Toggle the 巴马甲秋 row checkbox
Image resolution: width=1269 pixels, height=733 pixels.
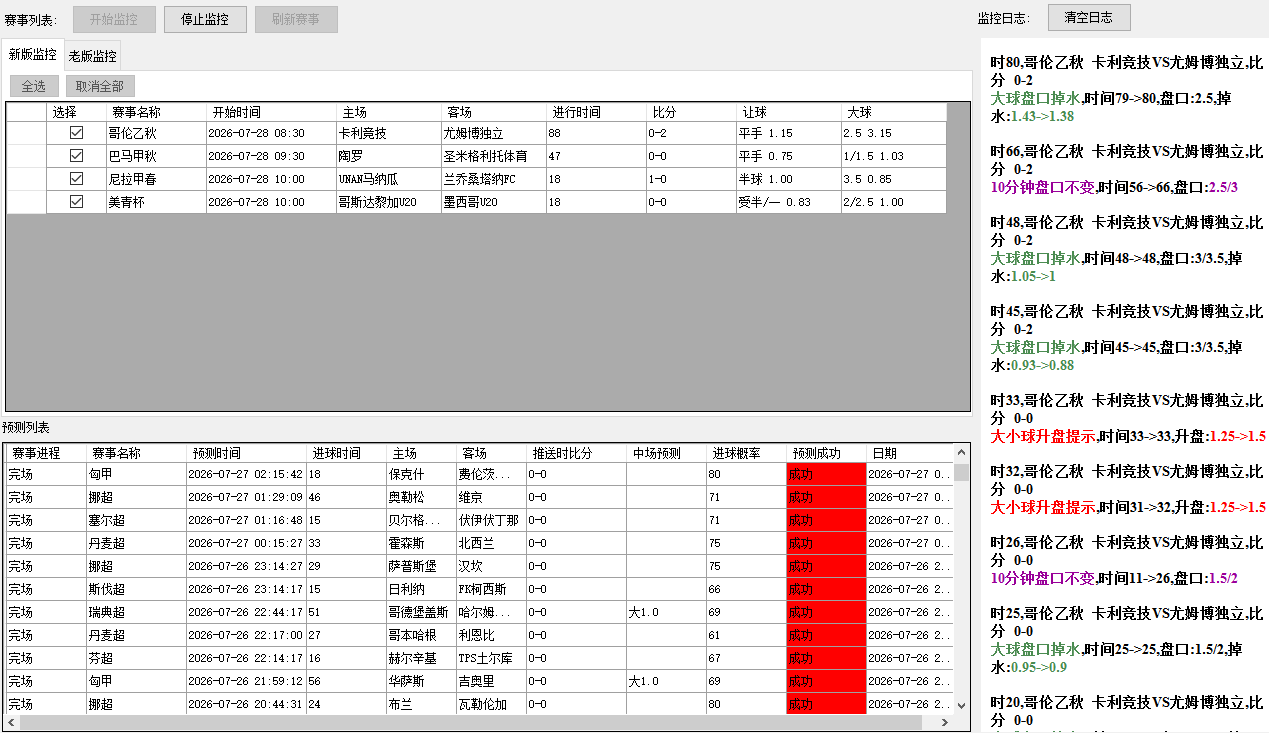(x=76, y=156)
